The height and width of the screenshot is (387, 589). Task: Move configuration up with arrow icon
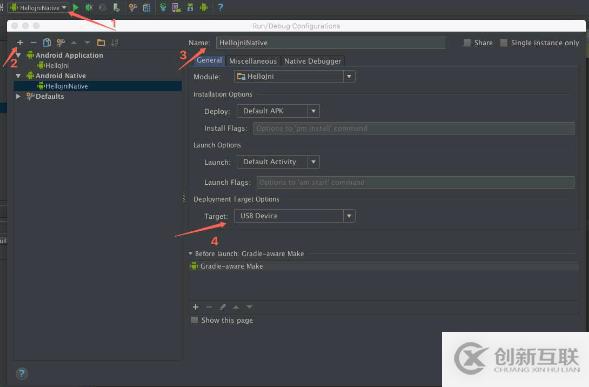click(x=74, y=42)
